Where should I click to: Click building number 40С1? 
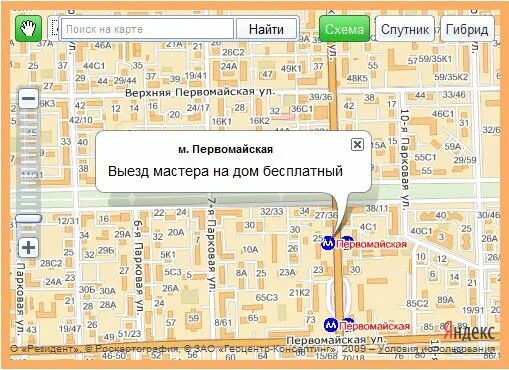421,231
